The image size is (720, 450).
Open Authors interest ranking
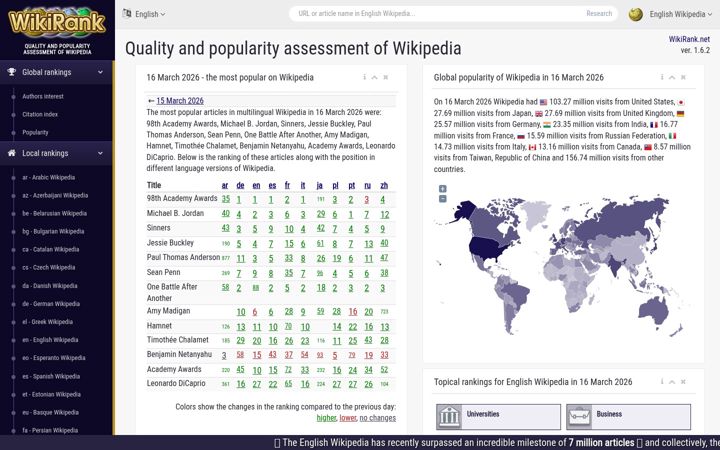click(x=43, y=96)
